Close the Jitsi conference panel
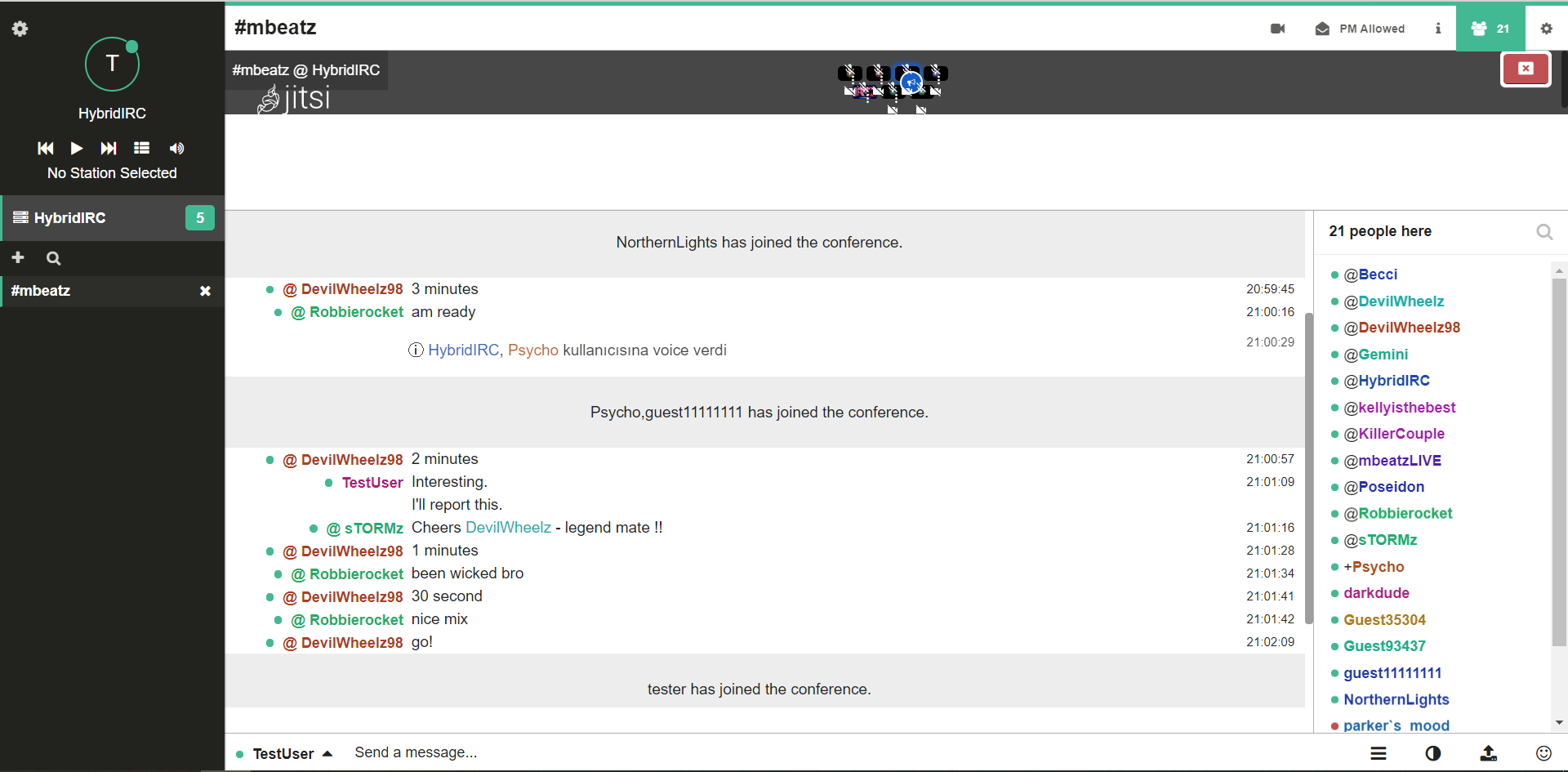 click(x=1526, y=69)
